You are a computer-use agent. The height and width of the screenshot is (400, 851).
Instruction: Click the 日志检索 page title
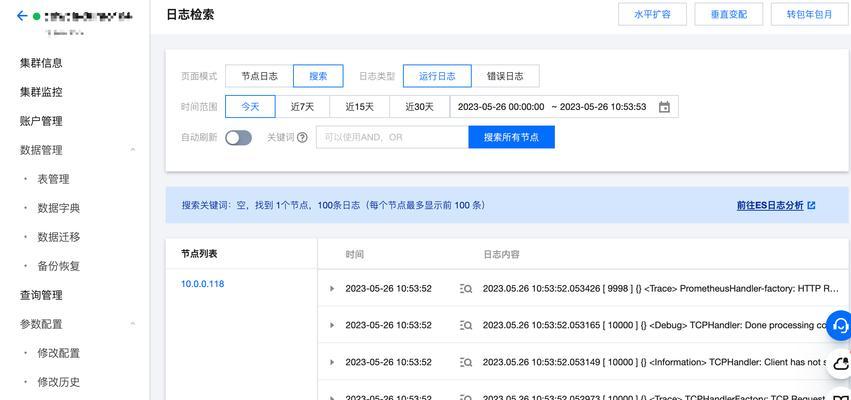[190, 15]
